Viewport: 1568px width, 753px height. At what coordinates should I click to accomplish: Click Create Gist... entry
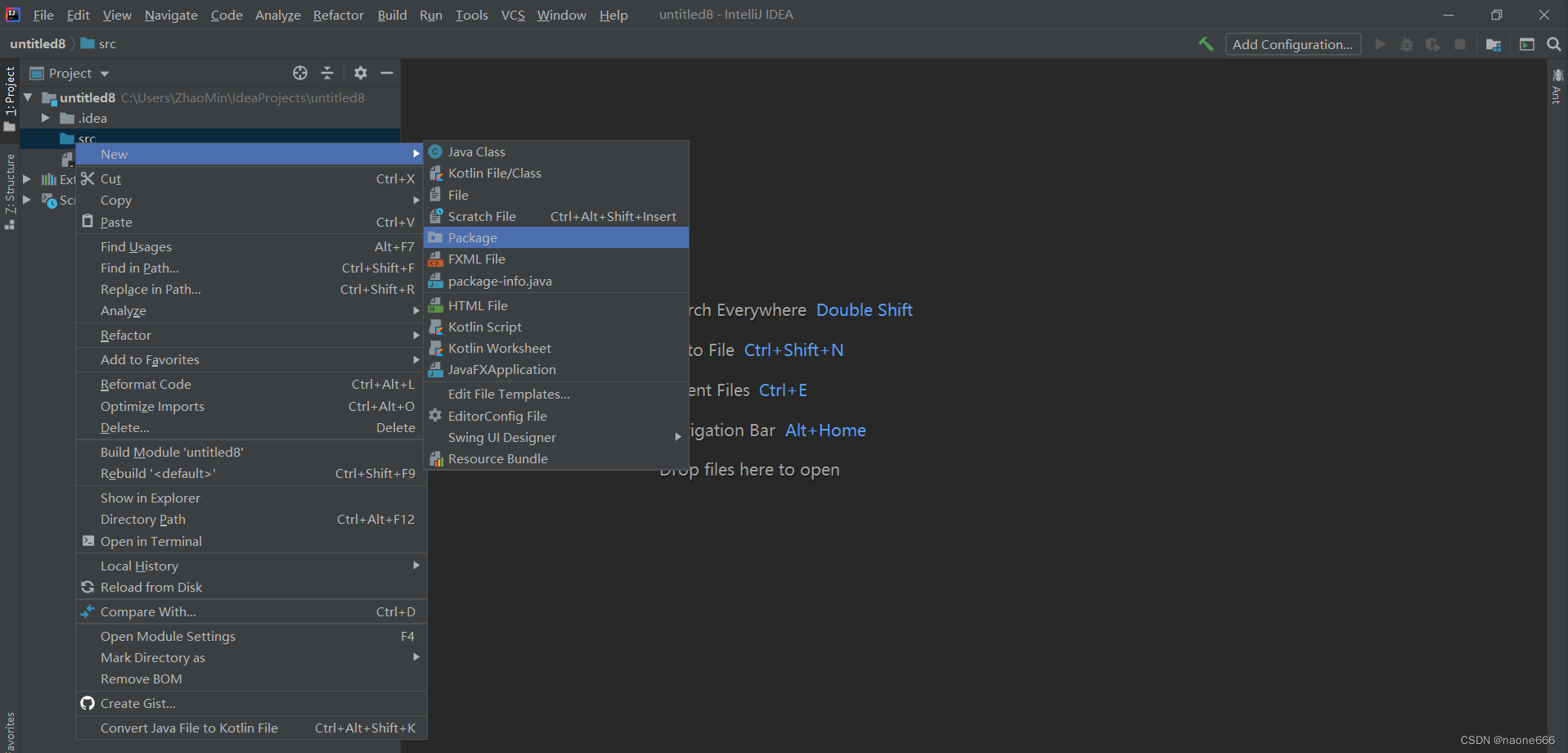pyautogui.click(x=251, y=703)
